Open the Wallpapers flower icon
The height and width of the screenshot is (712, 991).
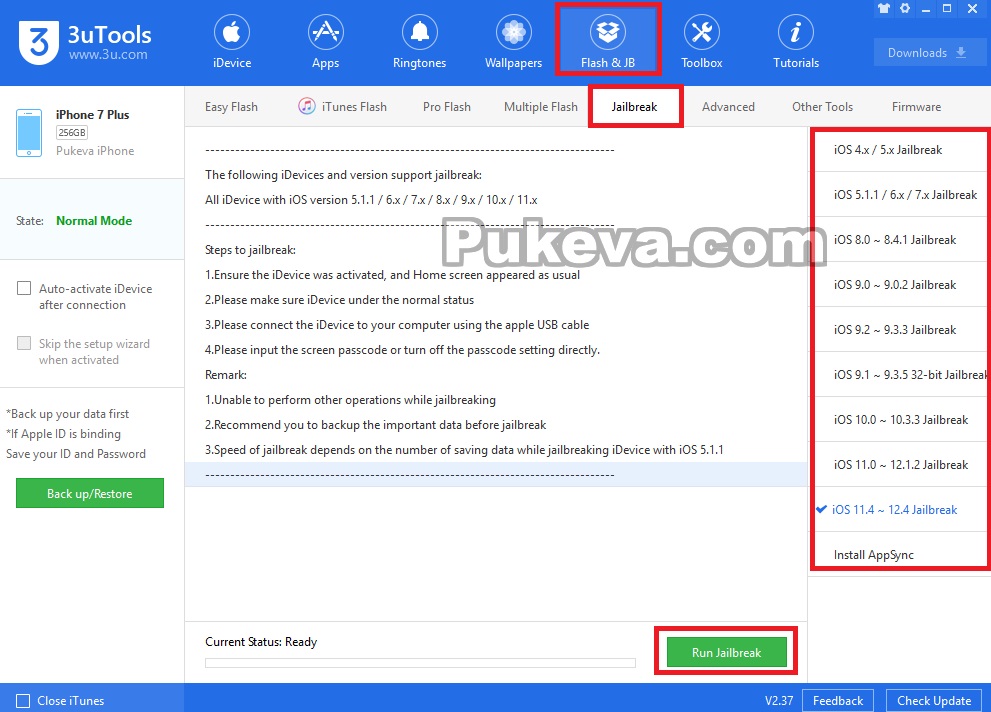pos(513,32)
